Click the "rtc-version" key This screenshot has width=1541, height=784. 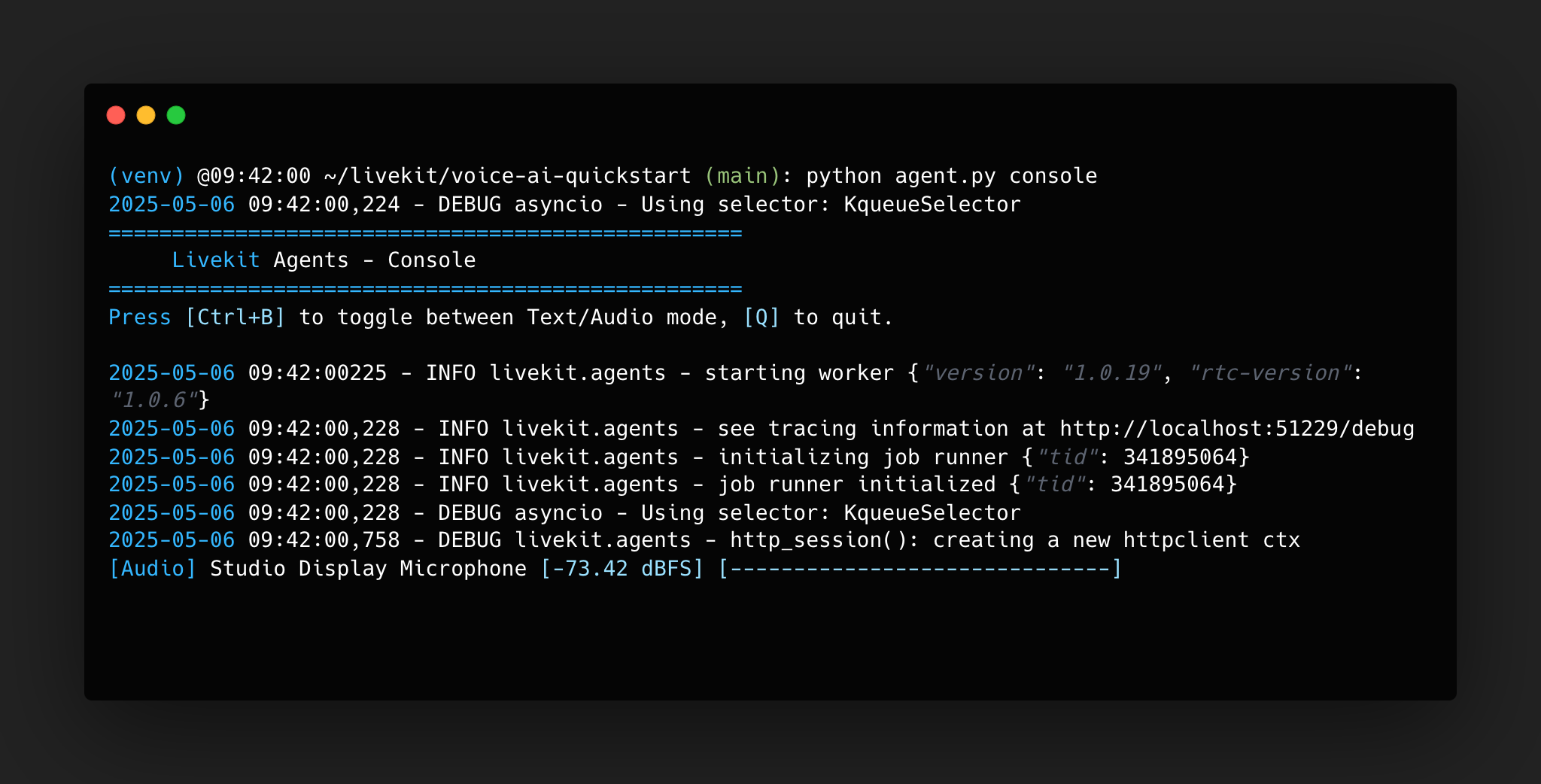point(1270,373)
